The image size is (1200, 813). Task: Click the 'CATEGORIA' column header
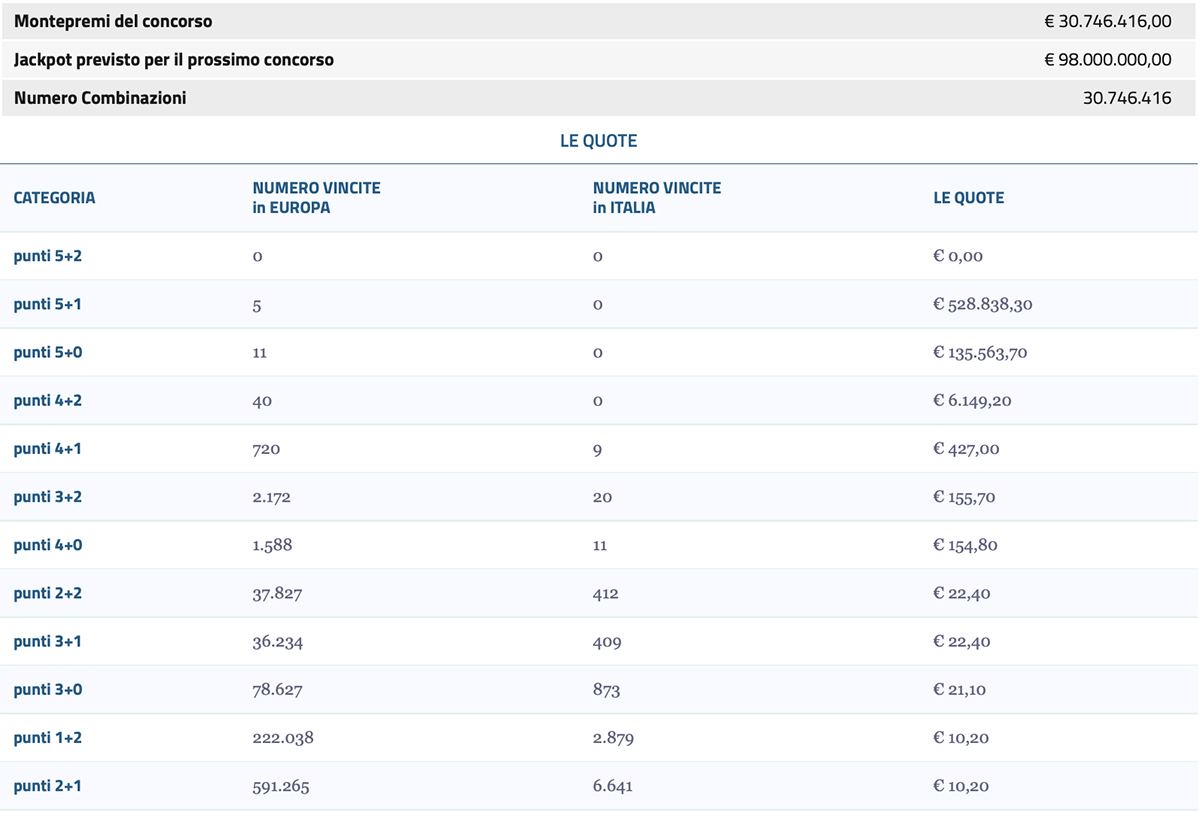point(54,198)
